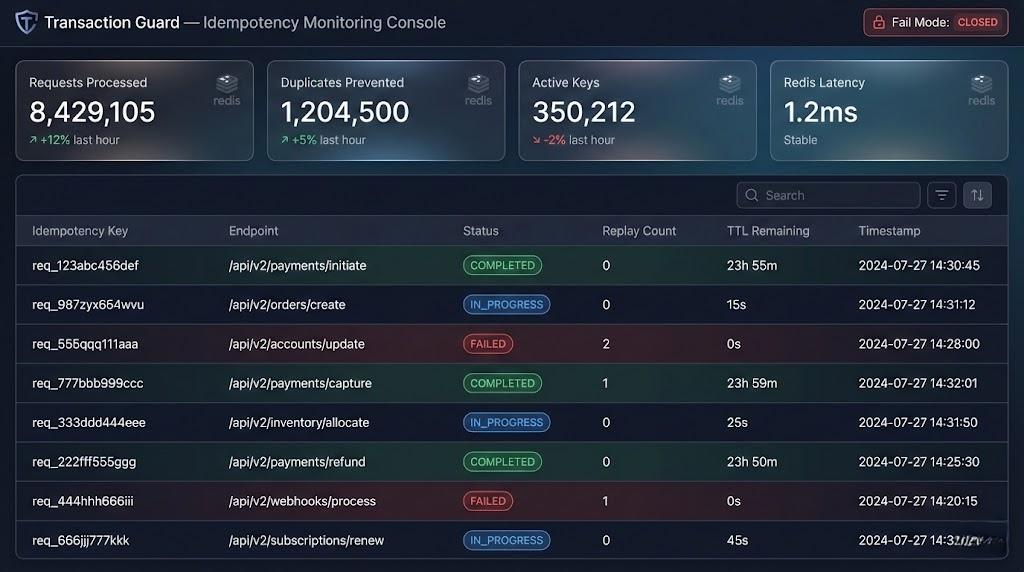Select key req_987zyx654wvu

point(88,304)
